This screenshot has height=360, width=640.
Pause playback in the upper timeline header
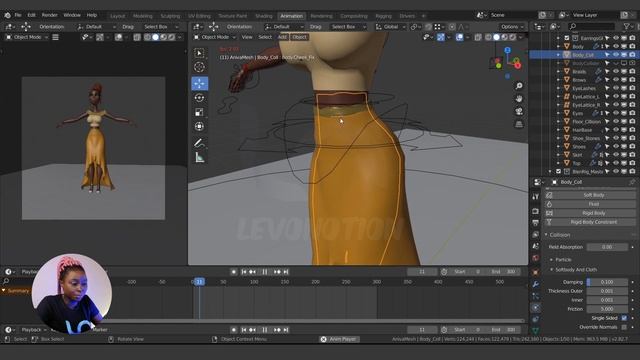coord(264,272)
